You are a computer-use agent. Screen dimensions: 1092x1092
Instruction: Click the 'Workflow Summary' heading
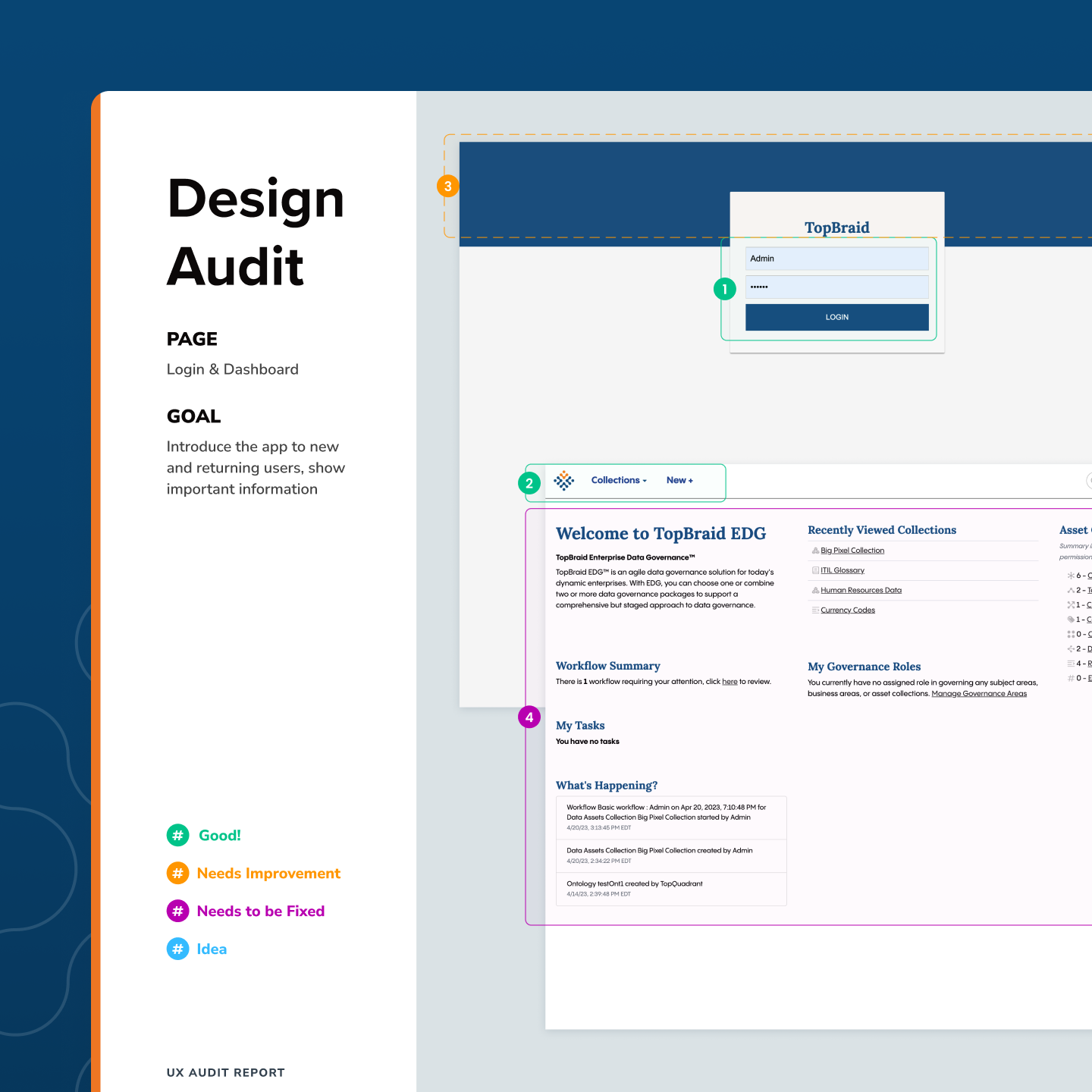pyautogui.click(x=608, y=666)
